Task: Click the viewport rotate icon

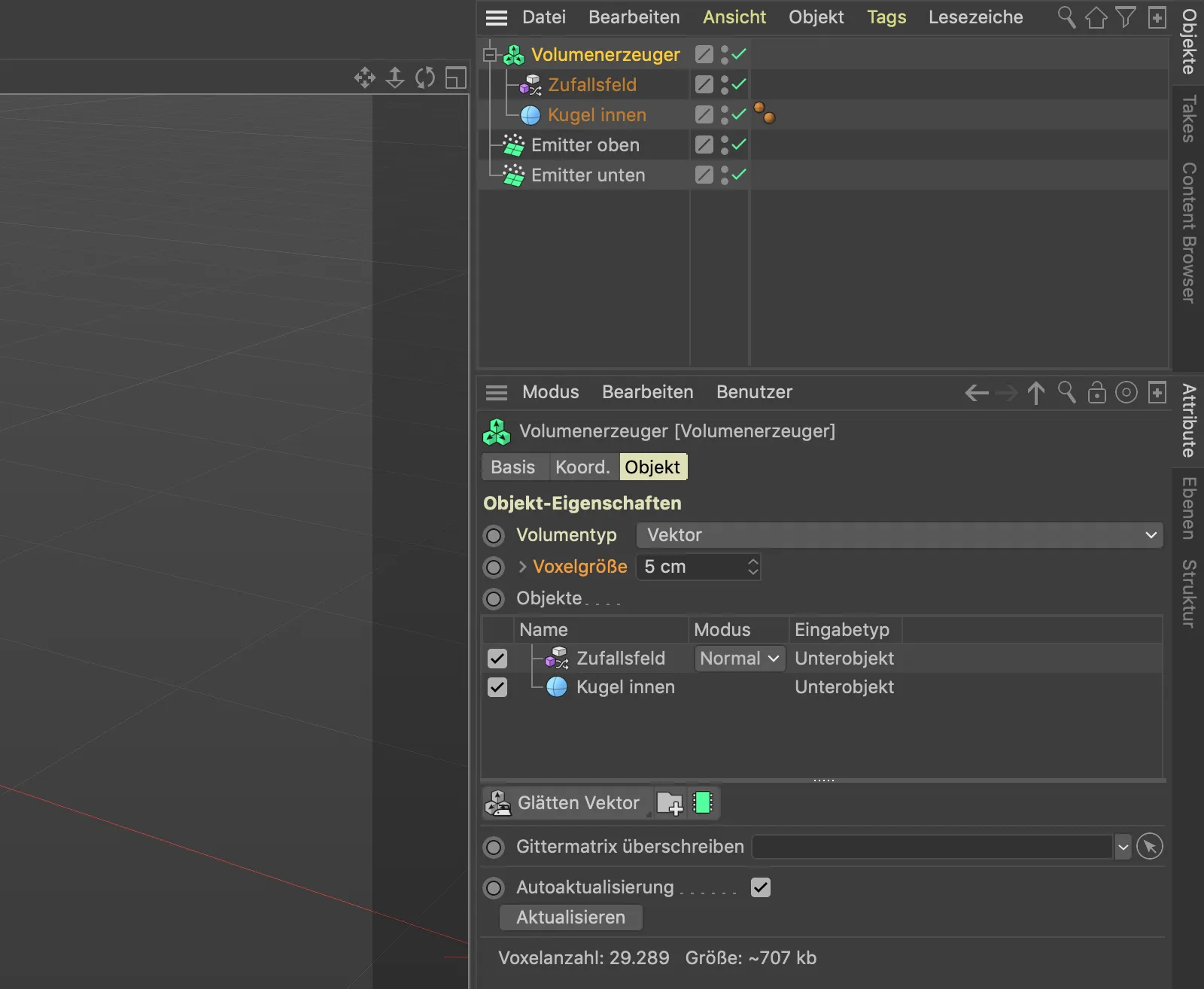Action: pos(425,78)
